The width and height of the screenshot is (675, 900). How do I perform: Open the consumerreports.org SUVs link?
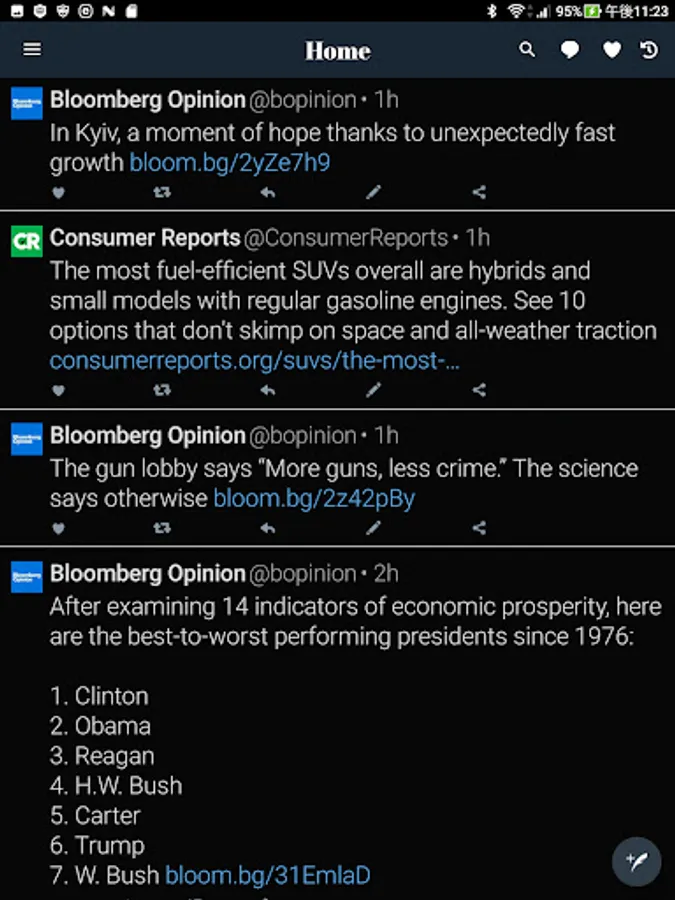point(255,360)
